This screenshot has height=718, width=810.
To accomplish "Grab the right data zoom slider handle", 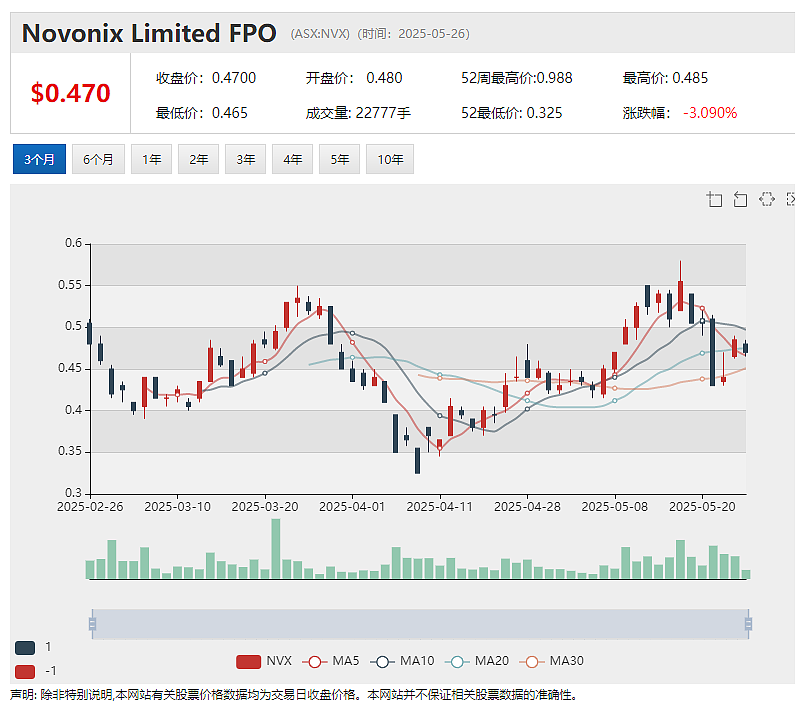I will 748,624.
